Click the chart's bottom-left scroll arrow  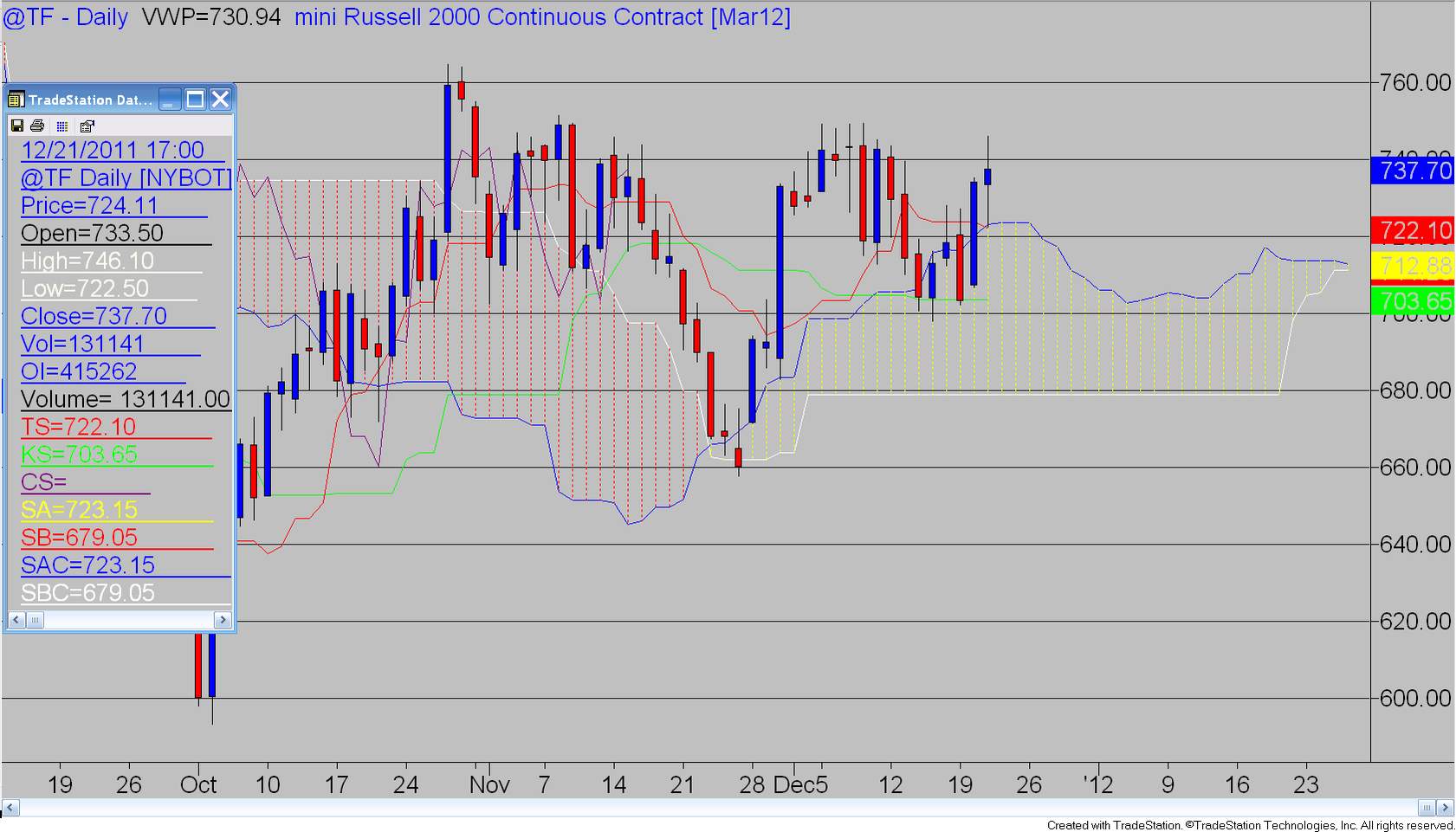pyautogui.click(x=11, y=808)
